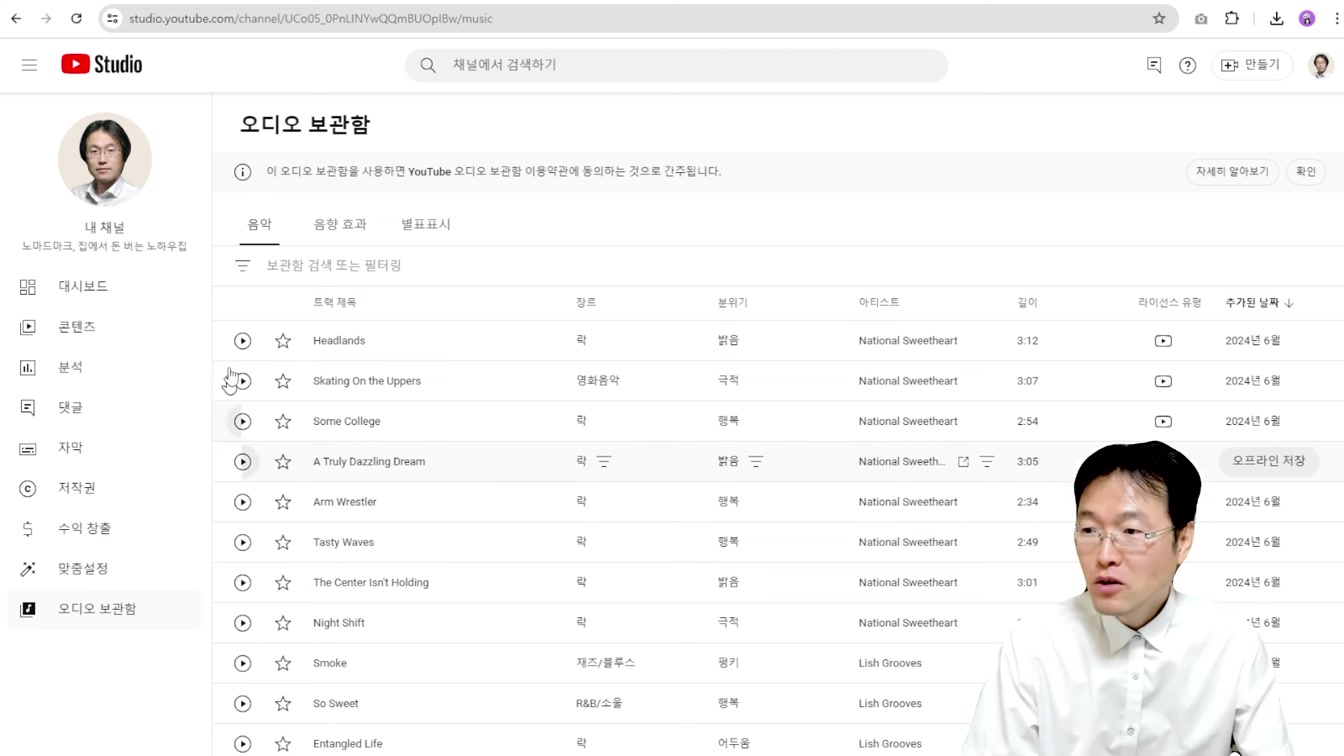The width and height of the screenshot is (1344, 756).
Task: Reload the page with the browser refresh icon
Action: pos(76,18)
